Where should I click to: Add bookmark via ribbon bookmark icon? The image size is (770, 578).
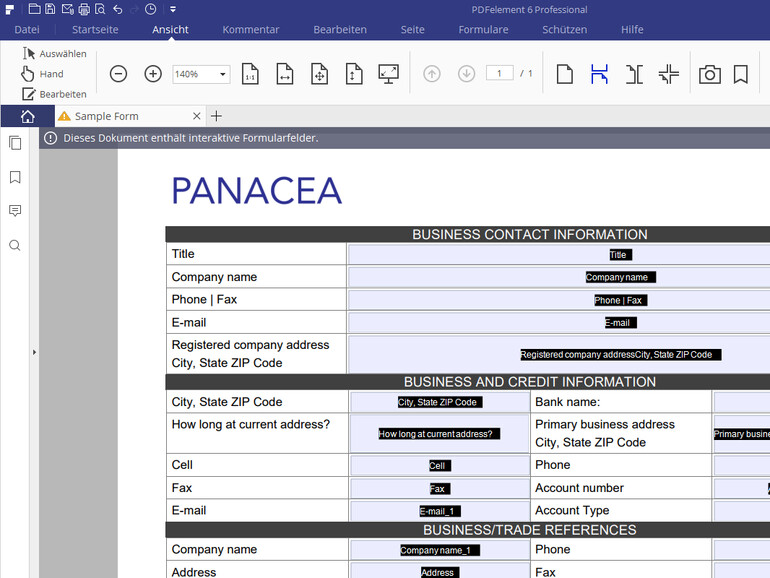coord(741,74)
